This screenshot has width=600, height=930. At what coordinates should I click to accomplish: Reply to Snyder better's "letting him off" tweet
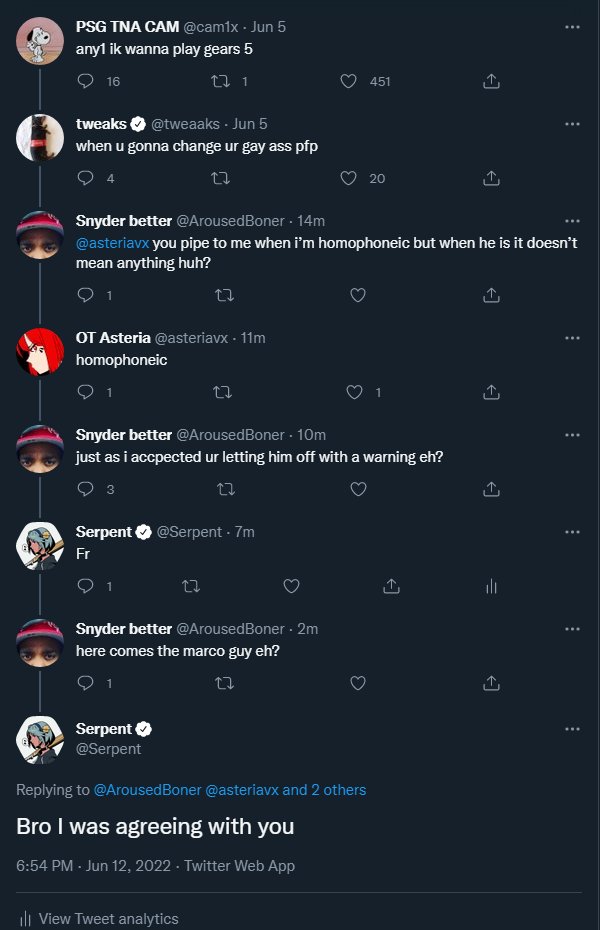[85, 489]
